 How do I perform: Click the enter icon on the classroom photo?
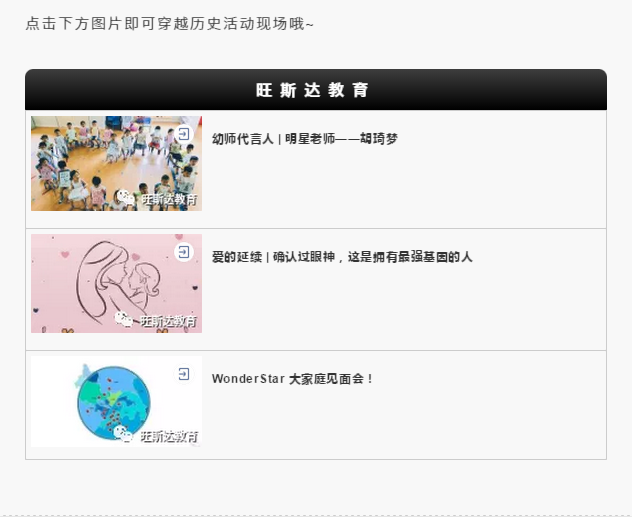coord(184,134)
